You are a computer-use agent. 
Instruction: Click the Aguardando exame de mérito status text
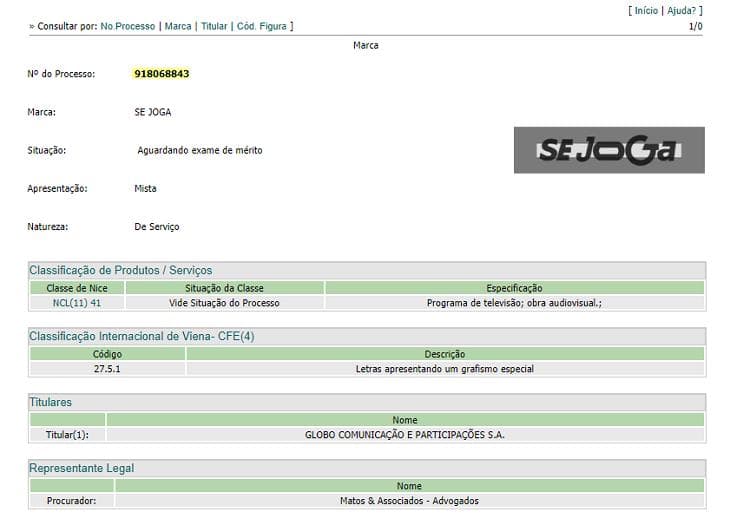click(200, 150)
